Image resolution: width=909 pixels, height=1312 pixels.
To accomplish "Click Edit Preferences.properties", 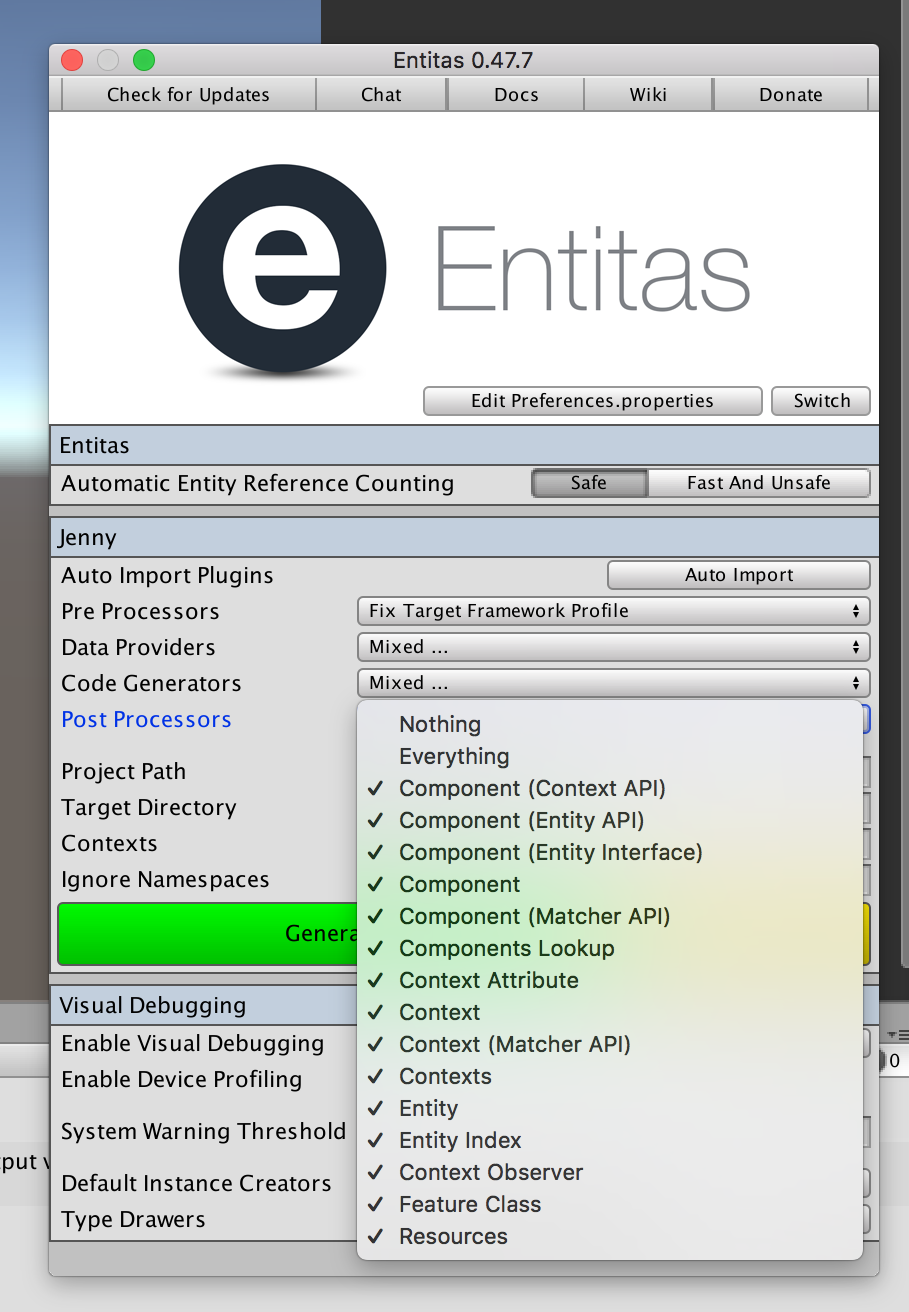I will tap(592, 401).
